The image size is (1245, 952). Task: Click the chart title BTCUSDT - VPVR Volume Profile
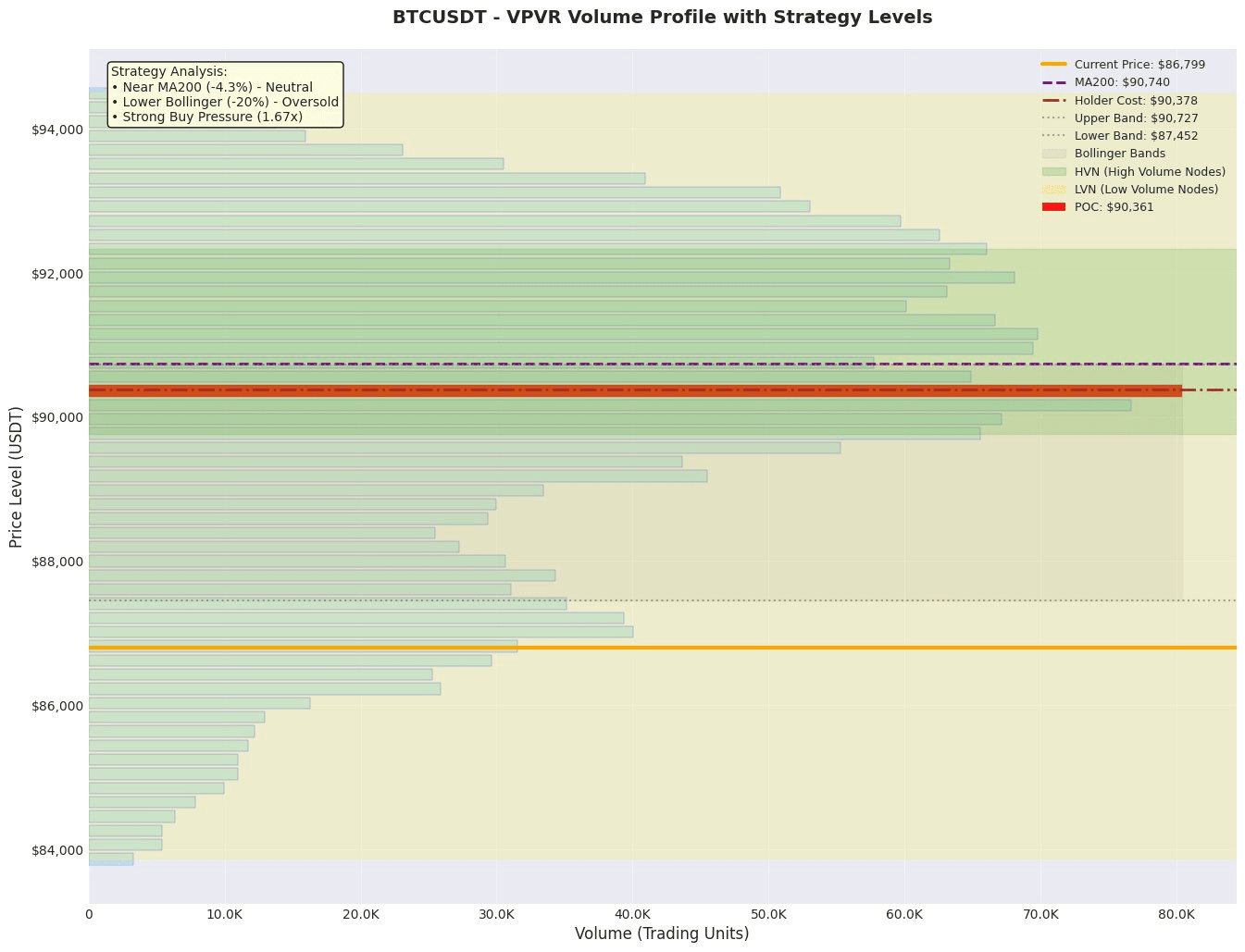[x=662, y=18]
